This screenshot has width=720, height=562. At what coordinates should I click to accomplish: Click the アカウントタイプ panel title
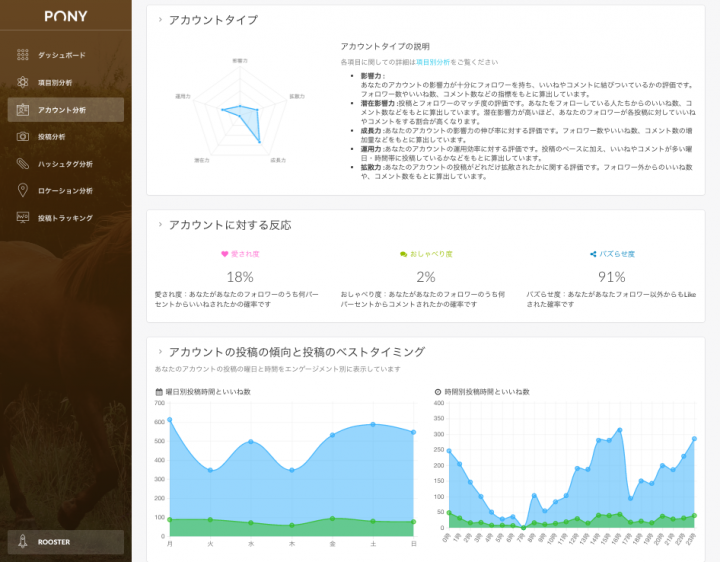tap(214, 20)
